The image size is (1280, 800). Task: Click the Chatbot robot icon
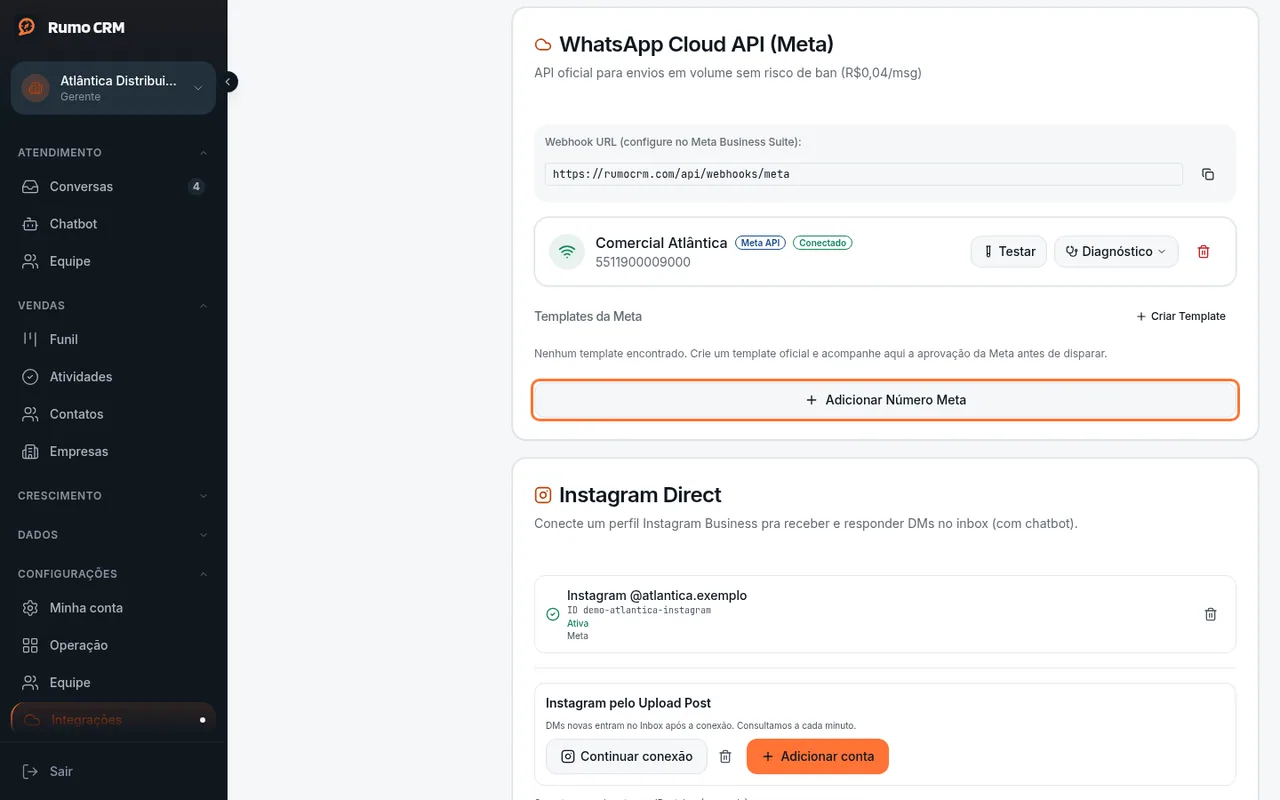[x=31, y=224]
